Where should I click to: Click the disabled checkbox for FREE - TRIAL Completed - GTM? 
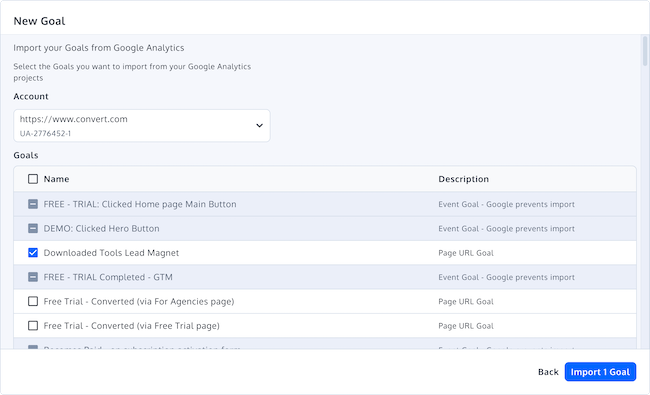tap(33, 277)
